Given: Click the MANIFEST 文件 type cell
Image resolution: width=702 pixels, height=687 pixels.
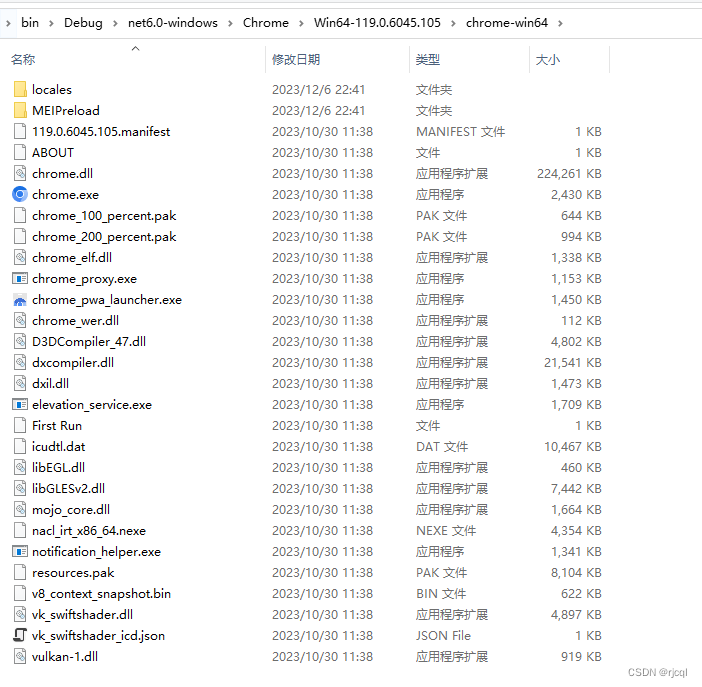Looking at the screenshot, I should [x=460, y=132].
